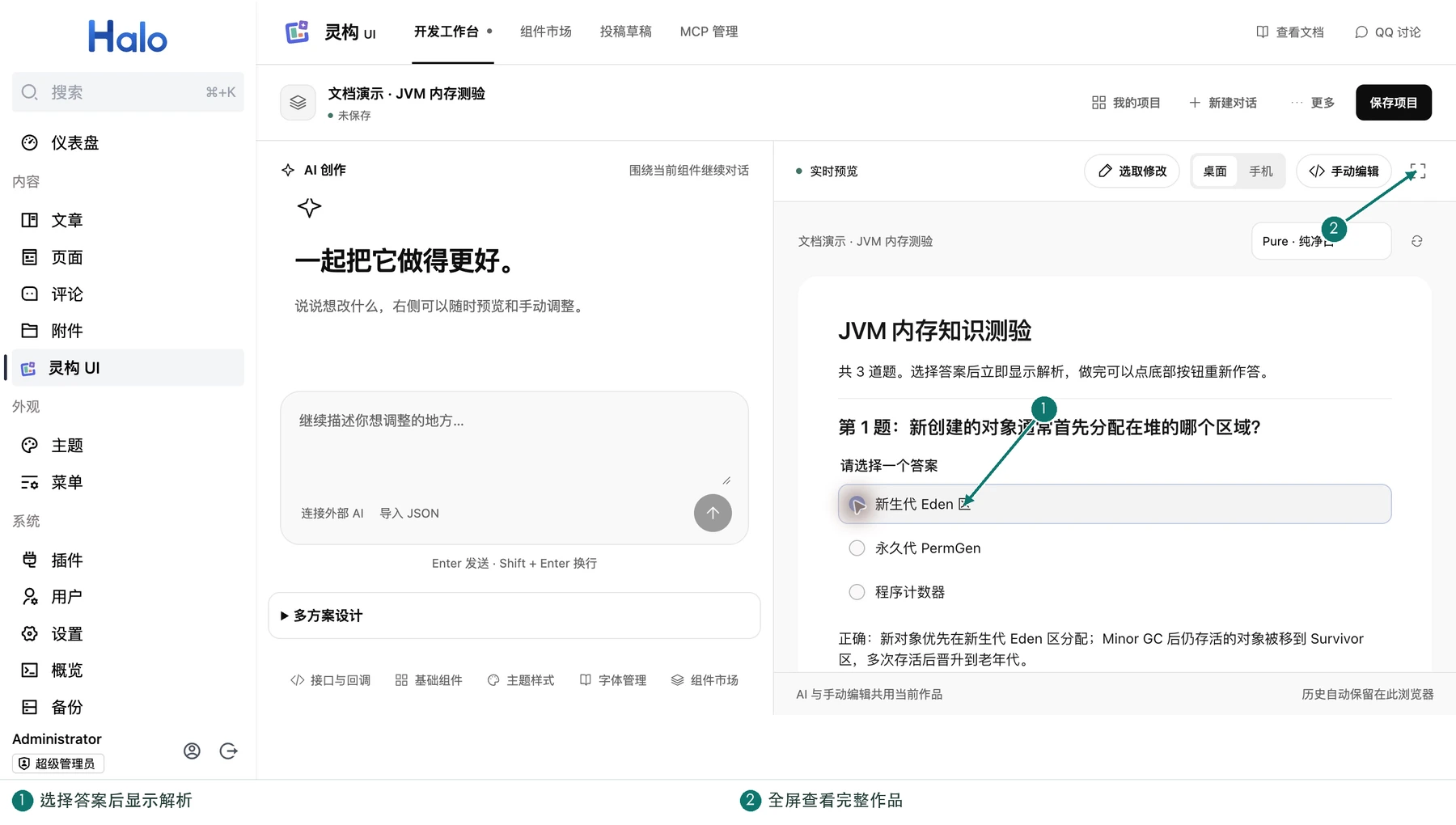1456x825 pixels.
Task: Open 用户 in the sidebar
Action: coord(128,597)
